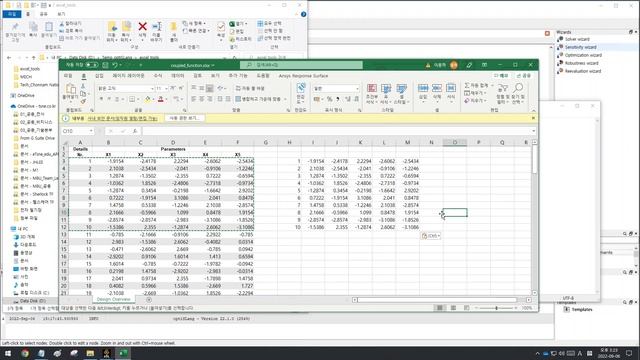
Task: Click the Undo arrow in Excel
Action: coord(115,65)
